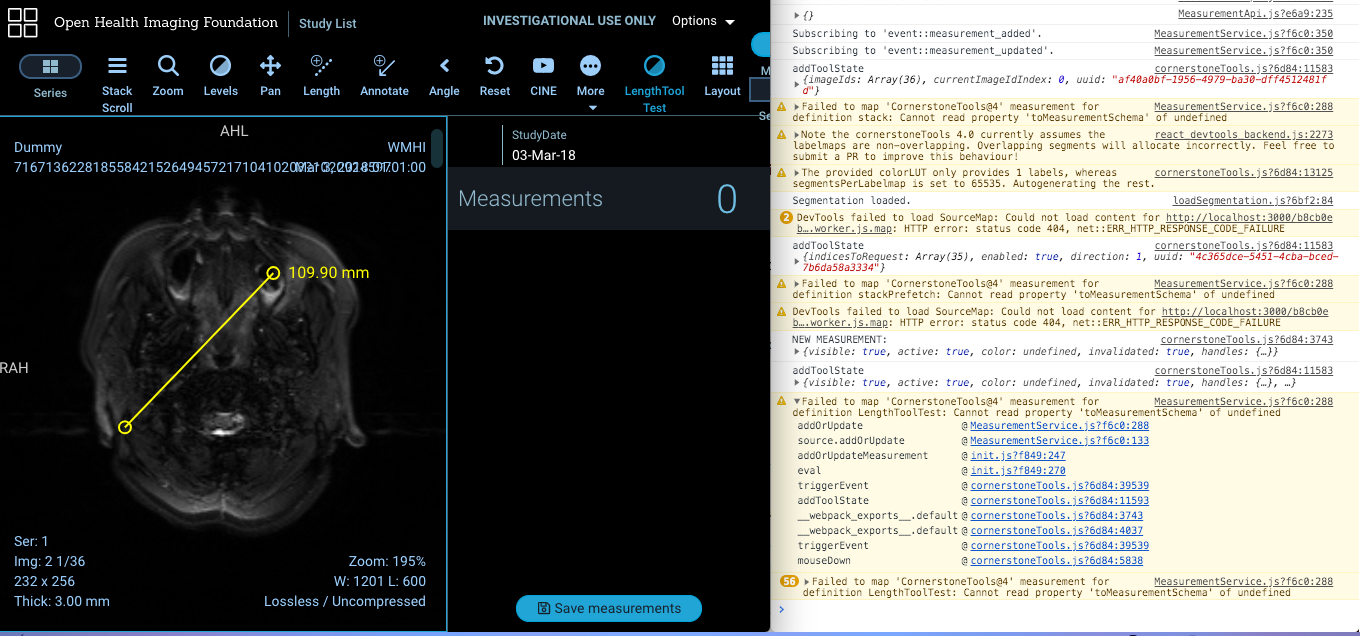This screenshot has height=636, width=1360.
Task: Select the Levels tool
Action: click(x=220, y=76)
